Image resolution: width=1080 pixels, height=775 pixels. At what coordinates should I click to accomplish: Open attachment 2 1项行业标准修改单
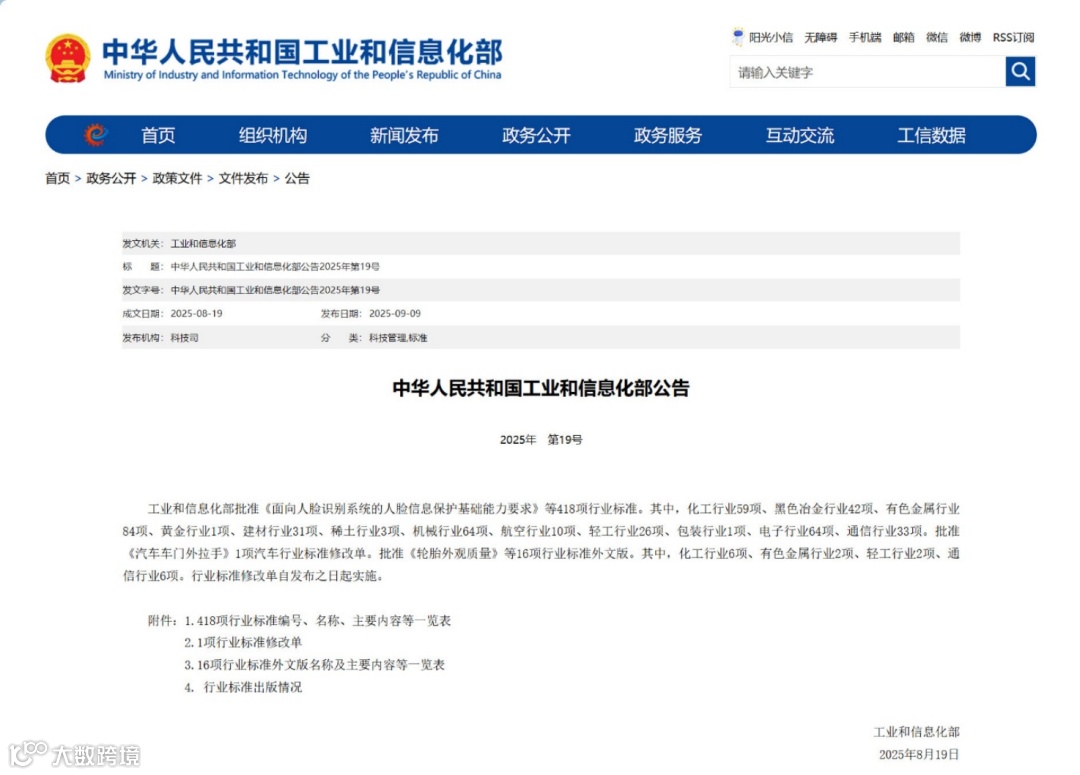(x=243, y=643)
